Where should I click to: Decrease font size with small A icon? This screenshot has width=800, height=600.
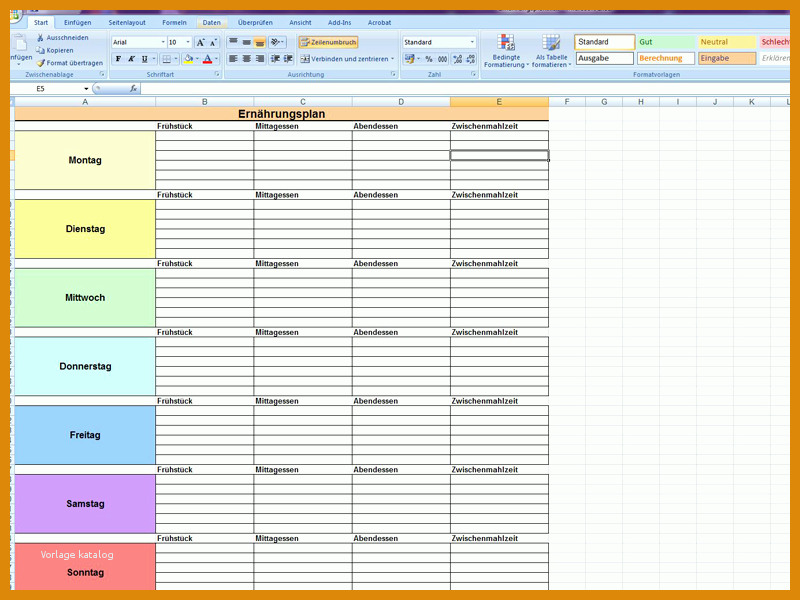(213, 42)
